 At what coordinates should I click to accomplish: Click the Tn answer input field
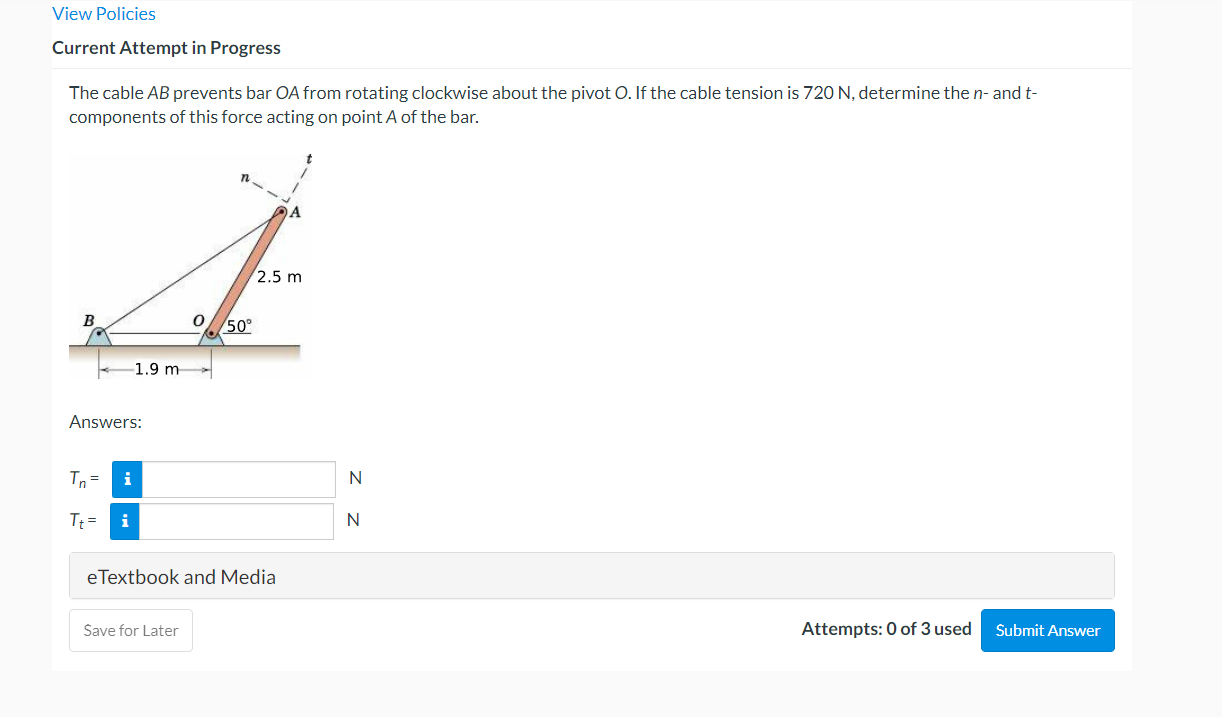pyautogui.click(x=238, y=479)
